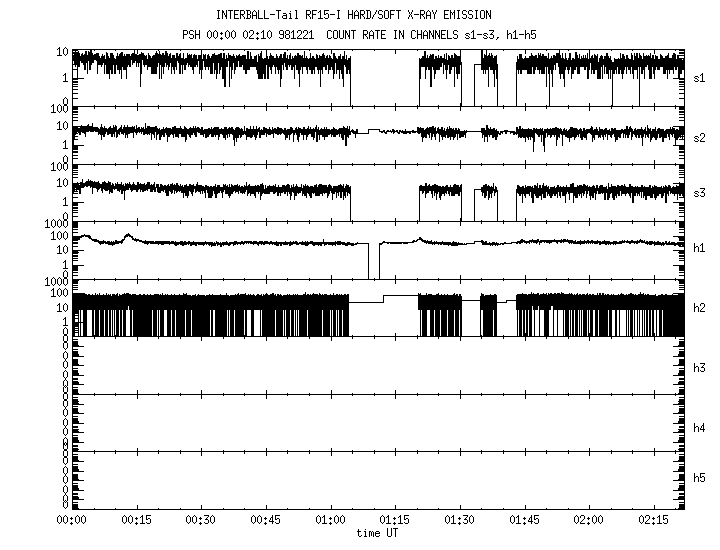Select the 00:15 time axis tick label

(137, 521)
